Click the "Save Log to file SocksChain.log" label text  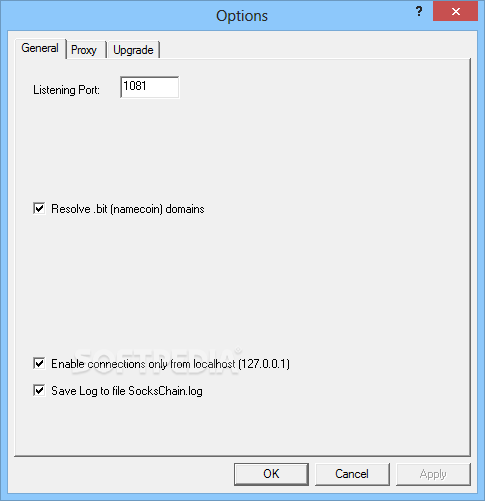coord(127,391)
